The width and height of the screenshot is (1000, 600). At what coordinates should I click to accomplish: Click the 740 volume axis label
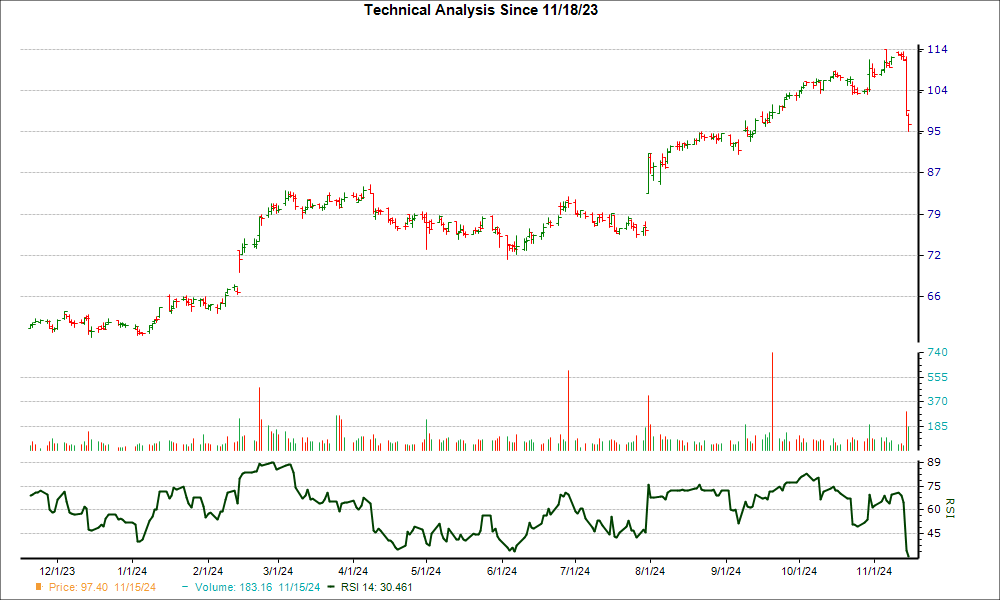click(x=937, y=353)
